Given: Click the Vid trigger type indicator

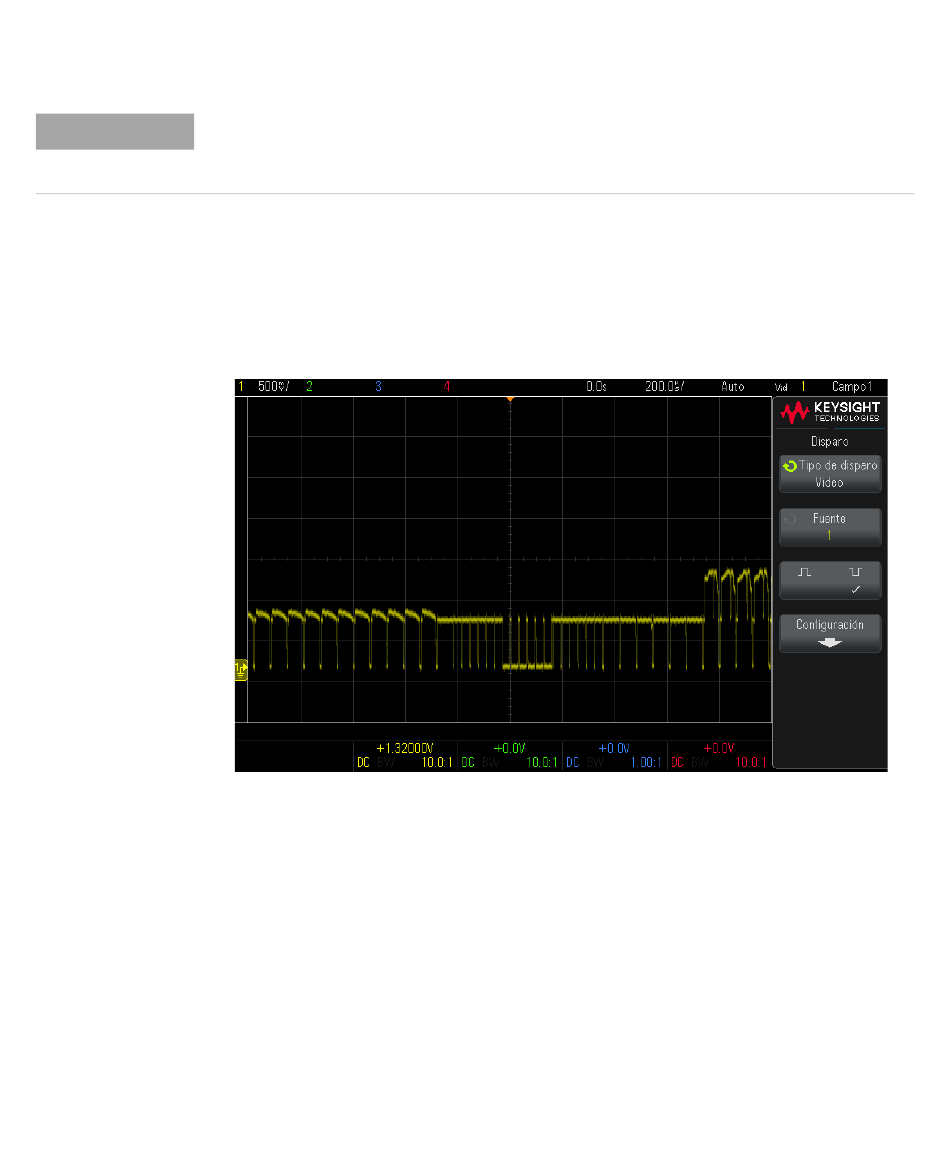Looking at the screenshot, I should pyautogui.click(x=781, y=387).
